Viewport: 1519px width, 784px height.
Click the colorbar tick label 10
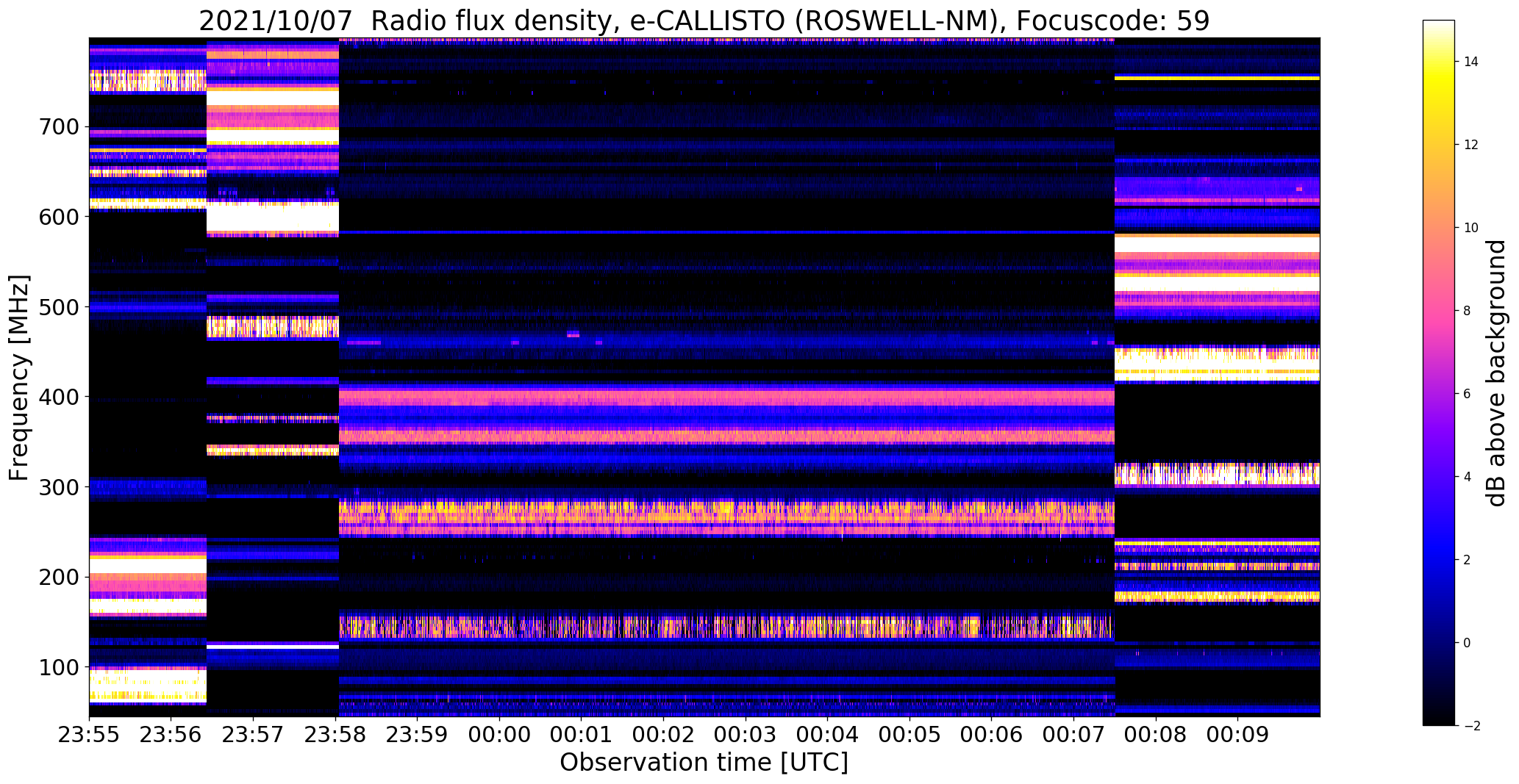click(1470, 228)
